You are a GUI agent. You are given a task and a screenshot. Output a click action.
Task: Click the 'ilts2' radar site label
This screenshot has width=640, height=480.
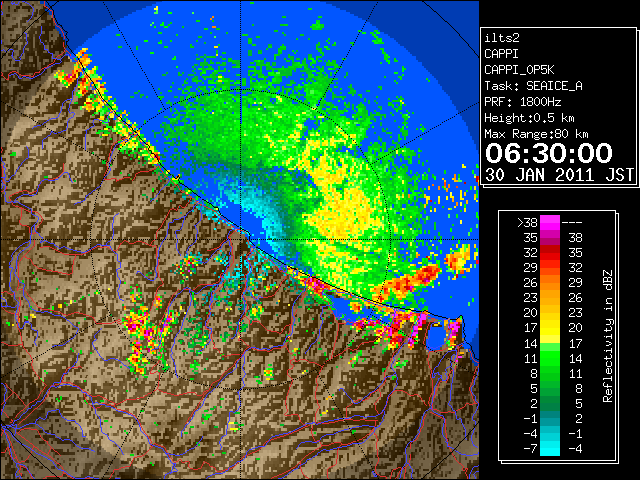(x=502, y=38)
